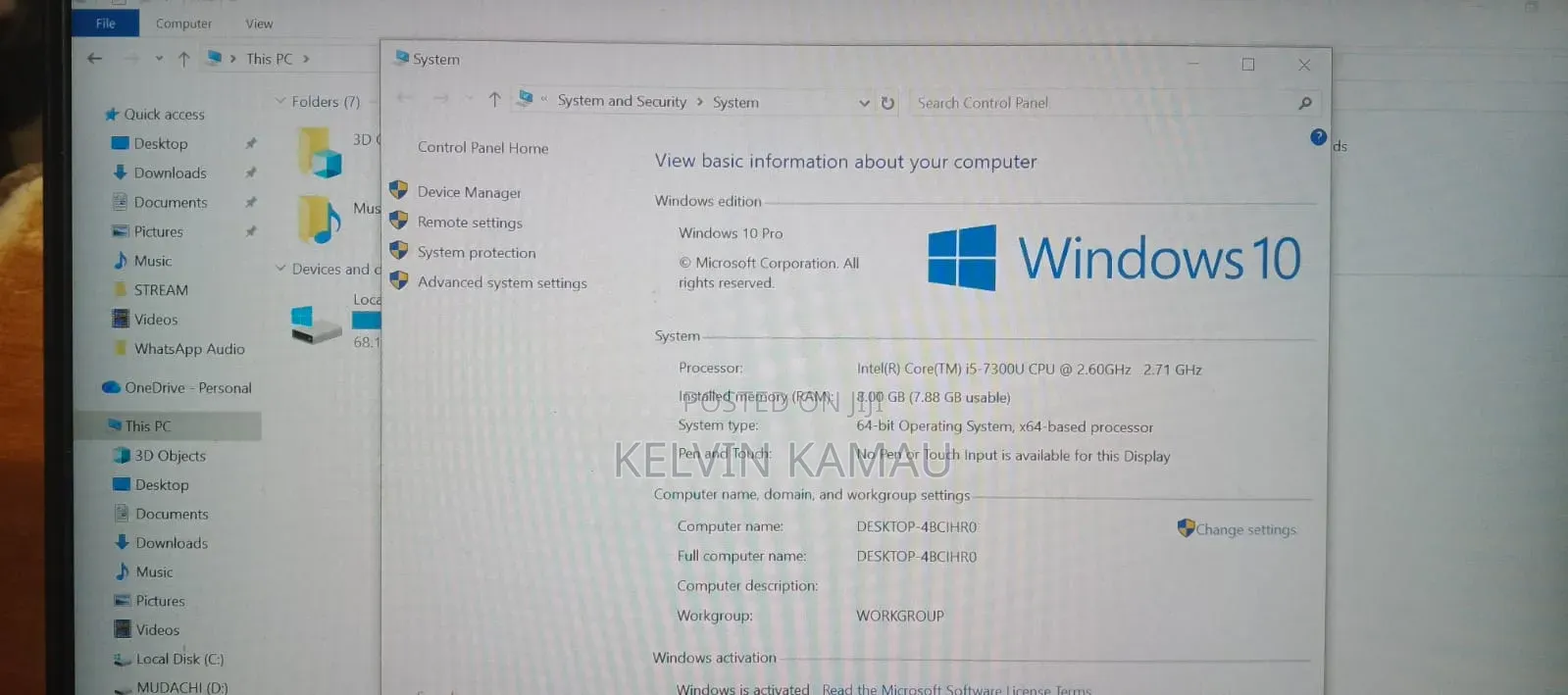Open recent locations dropdown in System window
Screen dimensions: 1568x695
[x=469, y=98]
